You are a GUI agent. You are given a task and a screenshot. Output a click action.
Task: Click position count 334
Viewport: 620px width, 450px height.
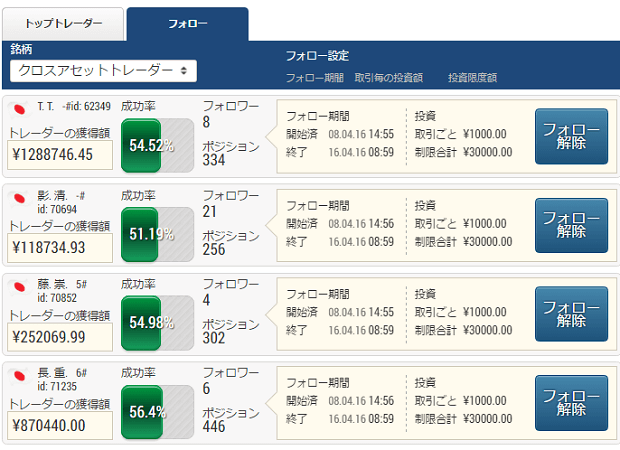click(x=214, y=160)
